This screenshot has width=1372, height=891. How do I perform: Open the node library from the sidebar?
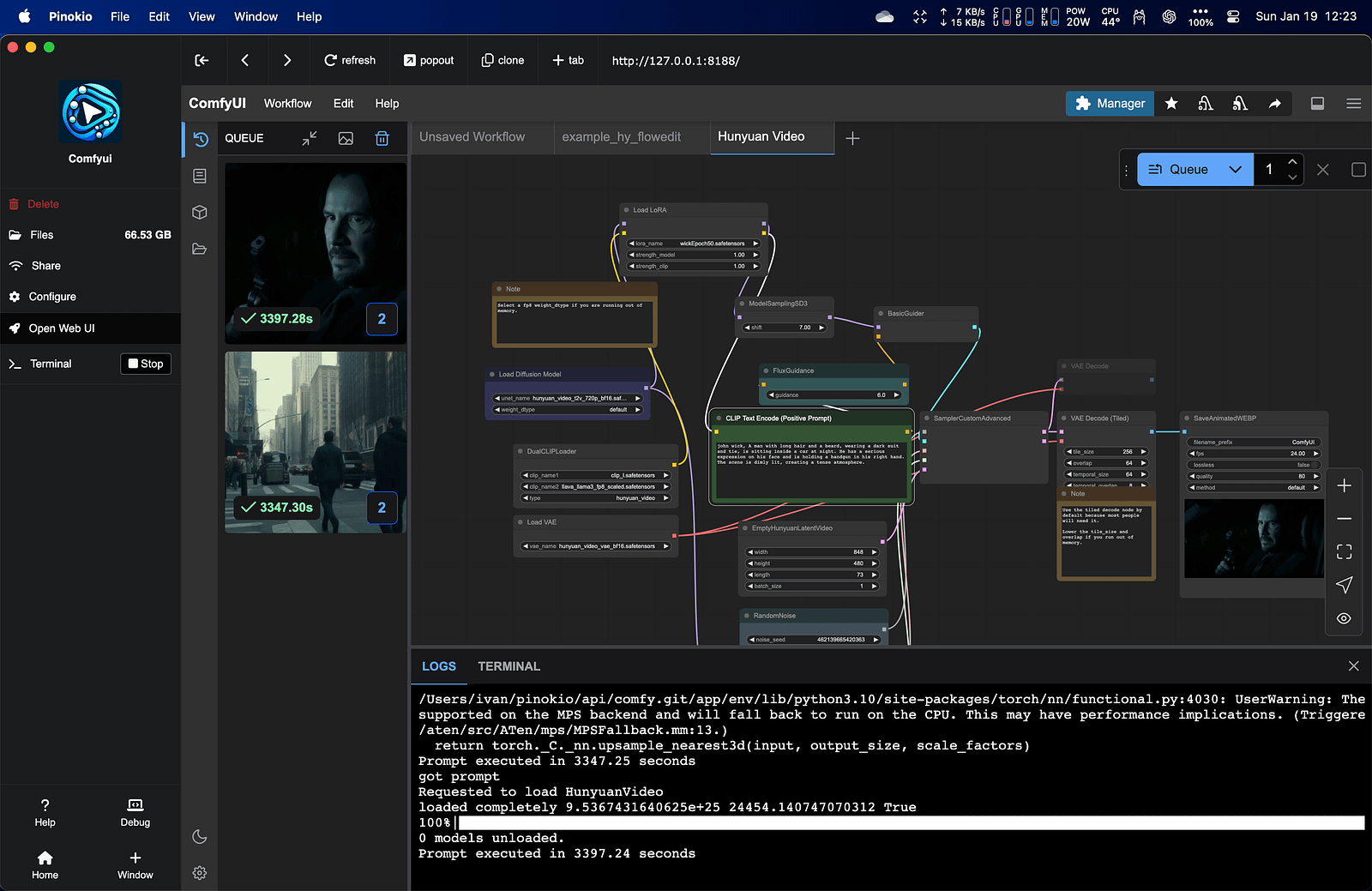pos(200,175)
